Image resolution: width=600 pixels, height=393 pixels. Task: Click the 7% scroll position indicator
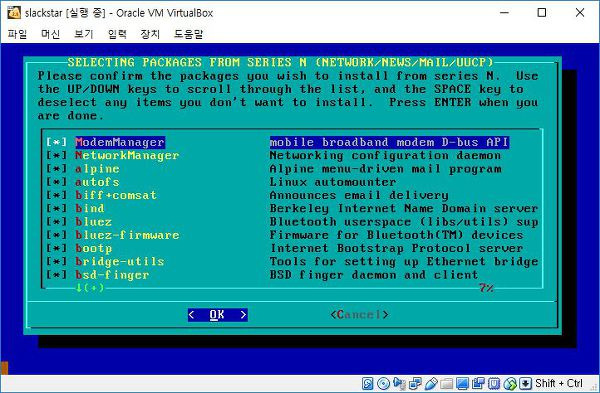(x=486, y=288)
